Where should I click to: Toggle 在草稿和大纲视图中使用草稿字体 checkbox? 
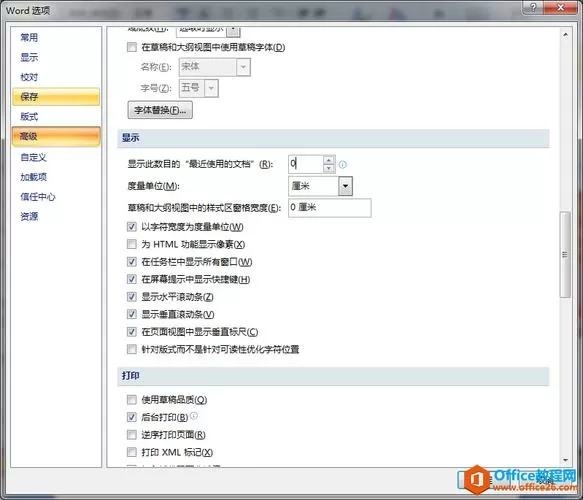(x=132, y=47)
